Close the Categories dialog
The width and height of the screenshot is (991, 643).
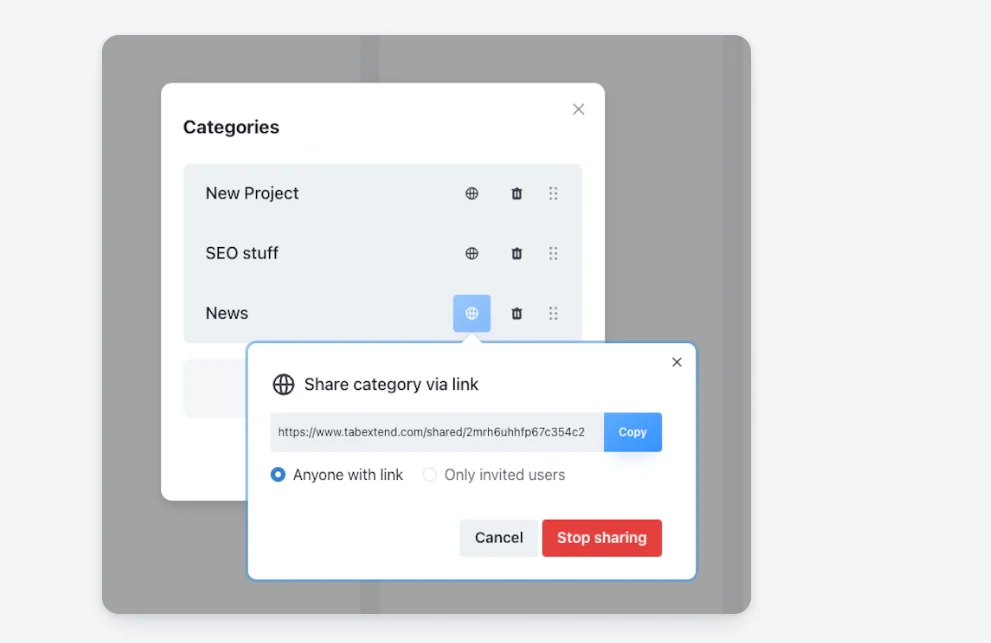(578, 109)
